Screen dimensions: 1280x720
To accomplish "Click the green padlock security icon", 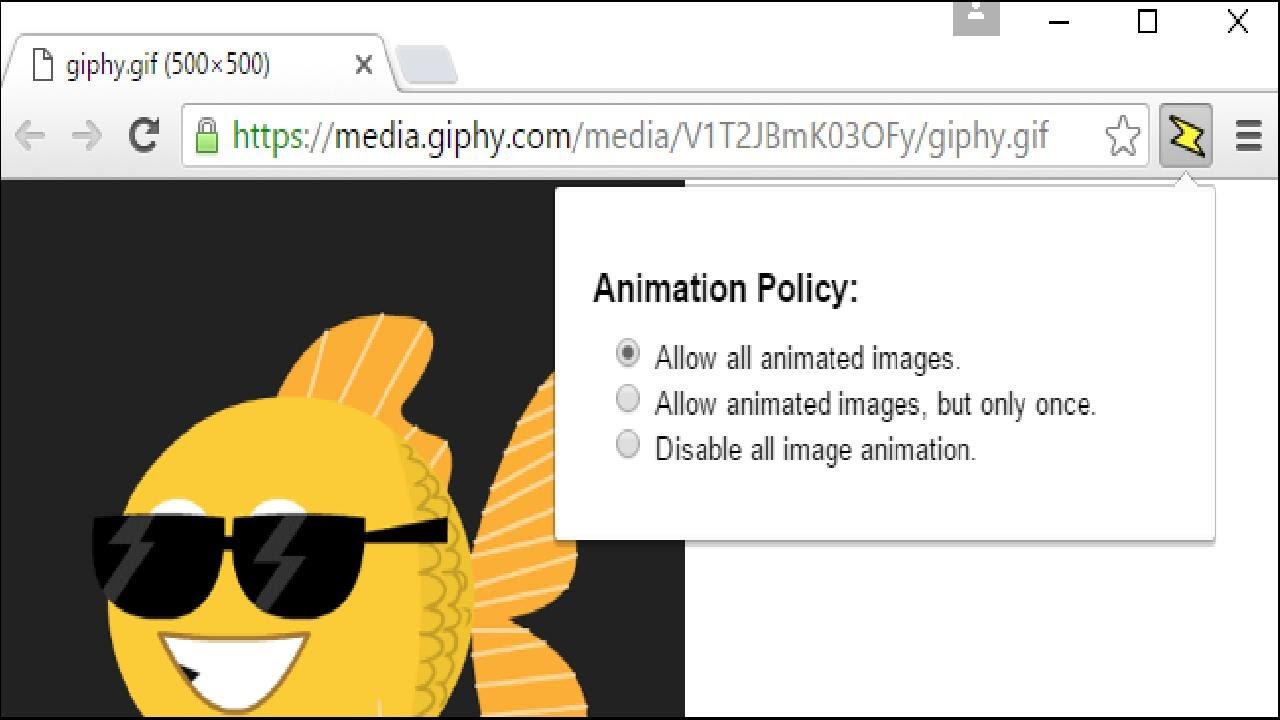I will (x=206, y=135).
